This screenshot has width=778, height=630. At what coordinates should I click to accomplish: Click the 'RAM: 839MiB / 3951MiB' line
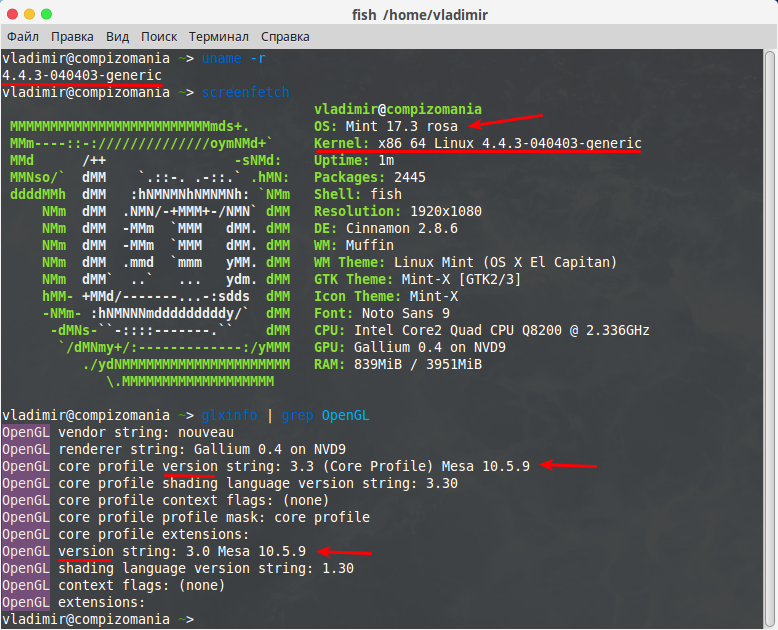[x=397, y=364]
